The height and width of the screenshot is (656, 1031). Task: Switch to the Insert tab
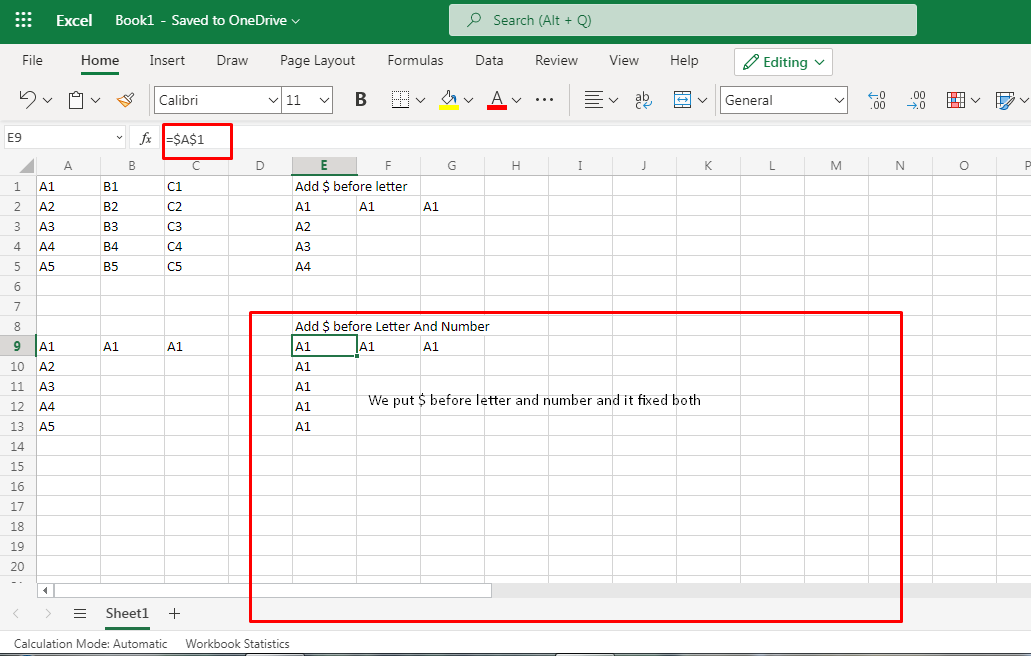point(167,60)
